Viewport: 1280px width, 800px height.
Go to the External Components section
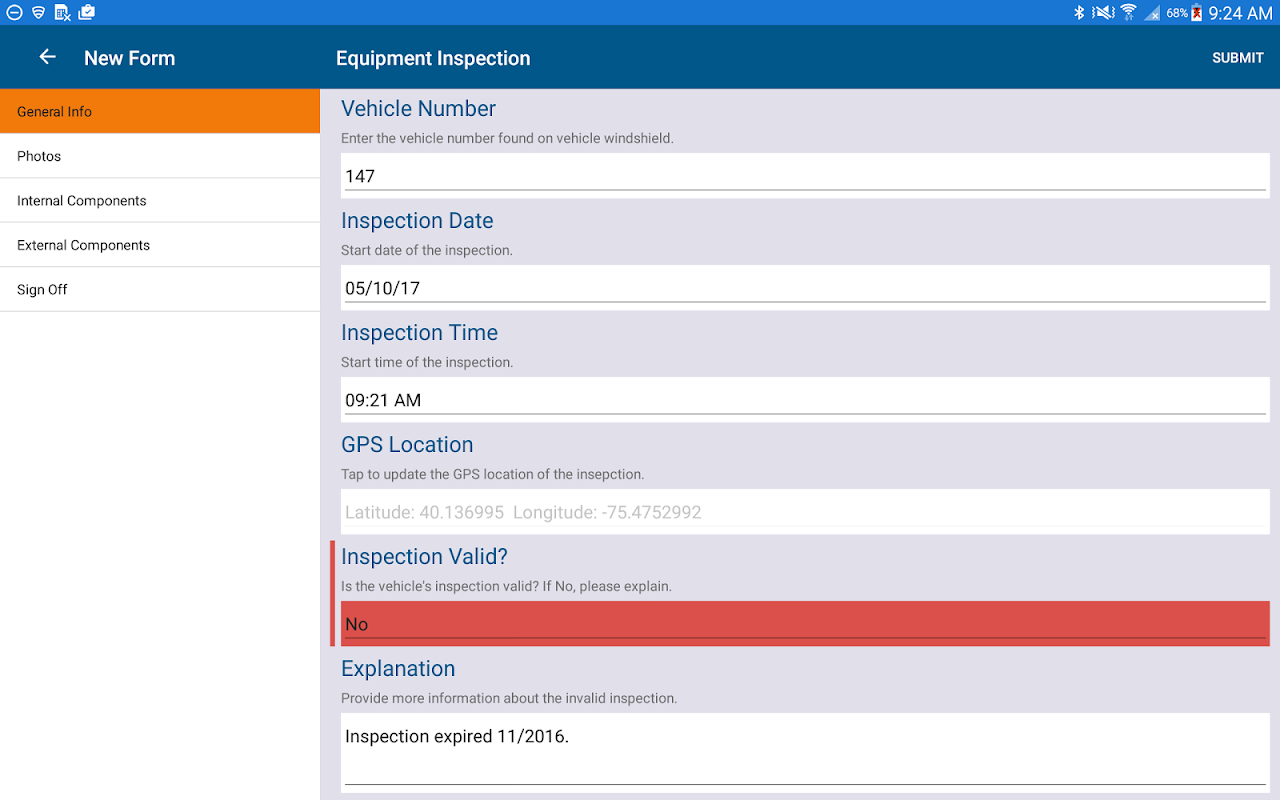[x=160, y=245]
